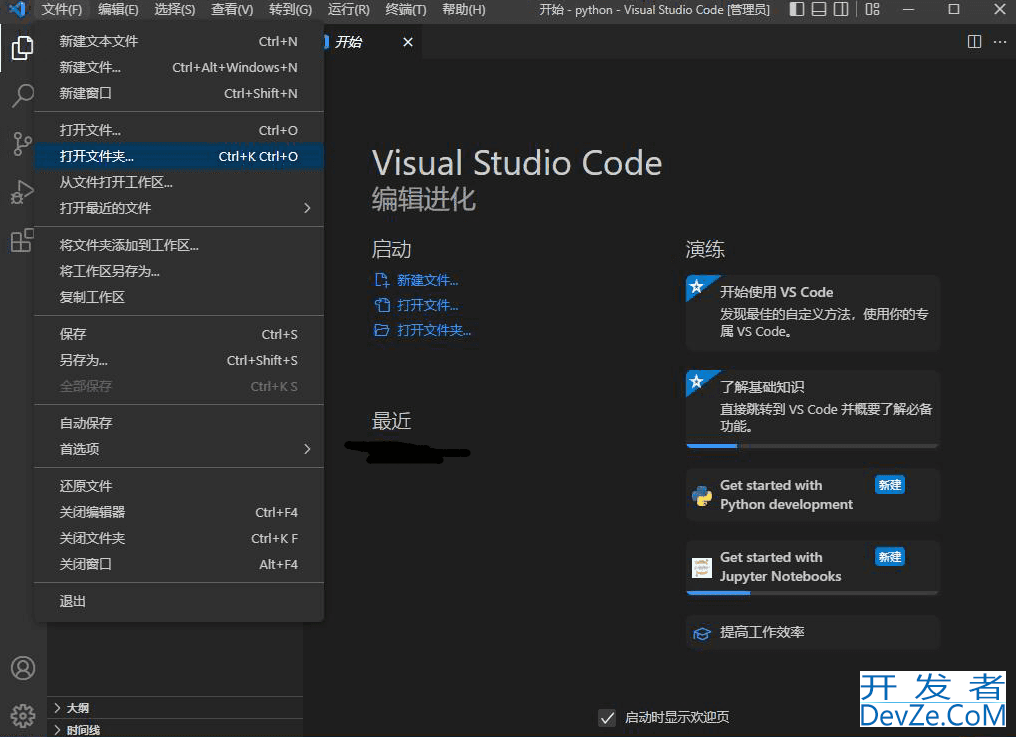The width and height of the screenshot is (1016, 737).
Task: Switch to the 开始 tab
Action: point(349,42)
